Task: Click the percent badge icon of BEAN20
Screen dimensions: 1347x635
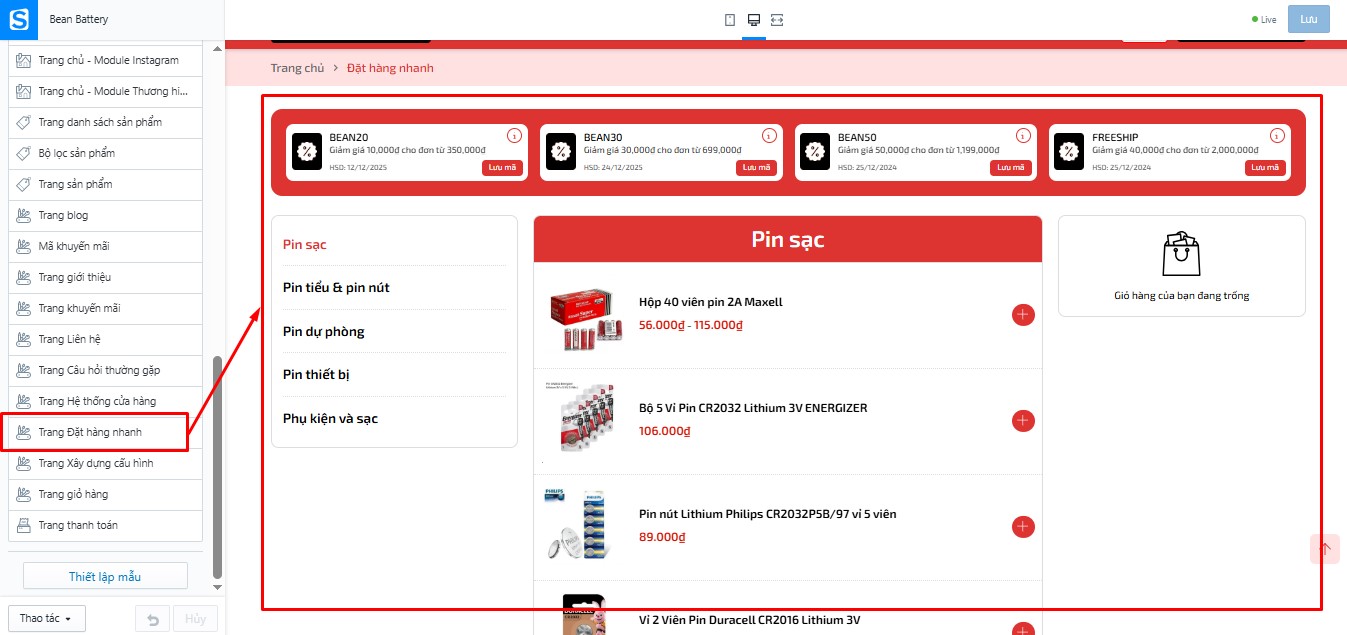Action: 307,152
